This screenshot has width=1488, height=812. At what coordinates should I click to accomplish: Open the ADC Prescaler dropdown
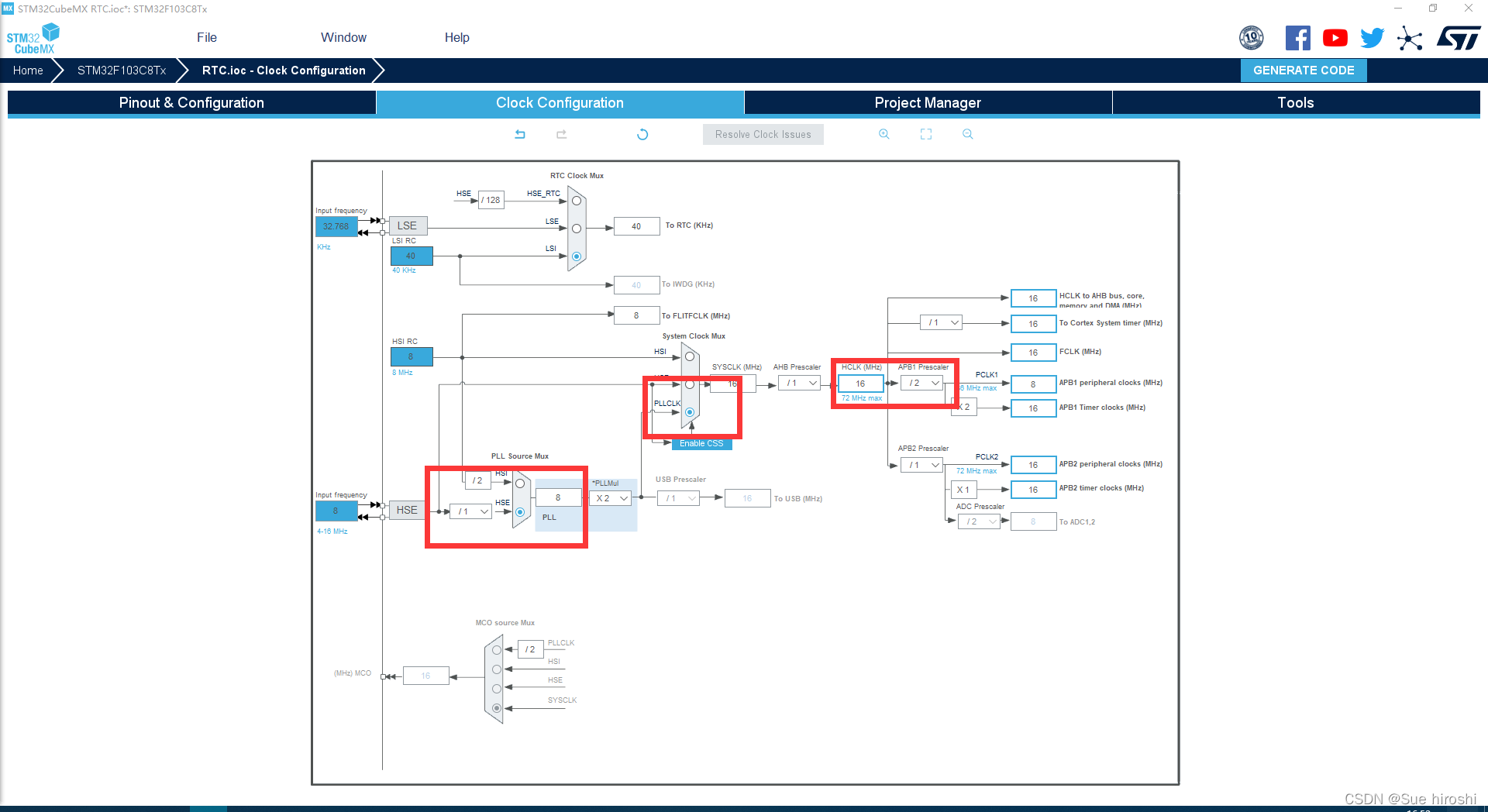tap(979, 521)
